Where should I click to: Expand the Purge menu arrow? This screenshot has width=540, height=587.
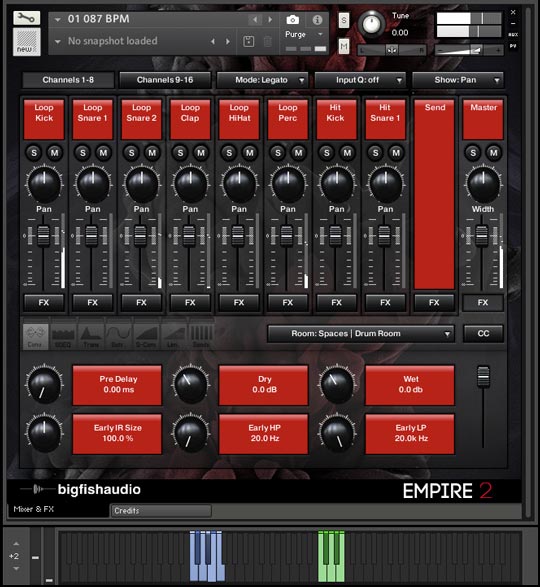coord(320,34)
